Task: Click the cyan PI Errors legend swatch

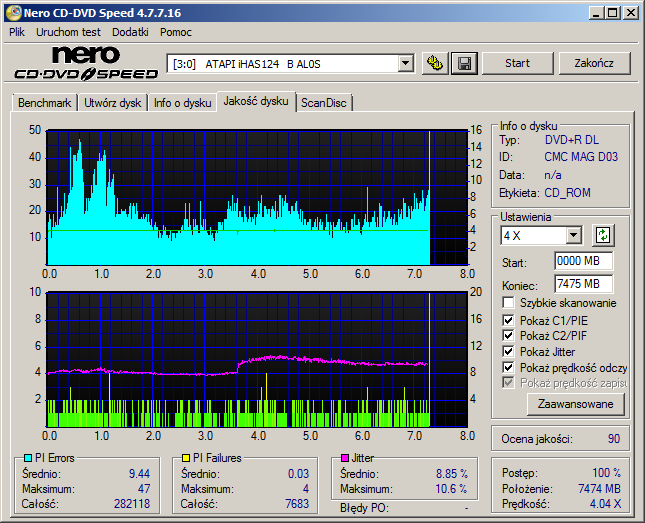Action: pos(28,458)
